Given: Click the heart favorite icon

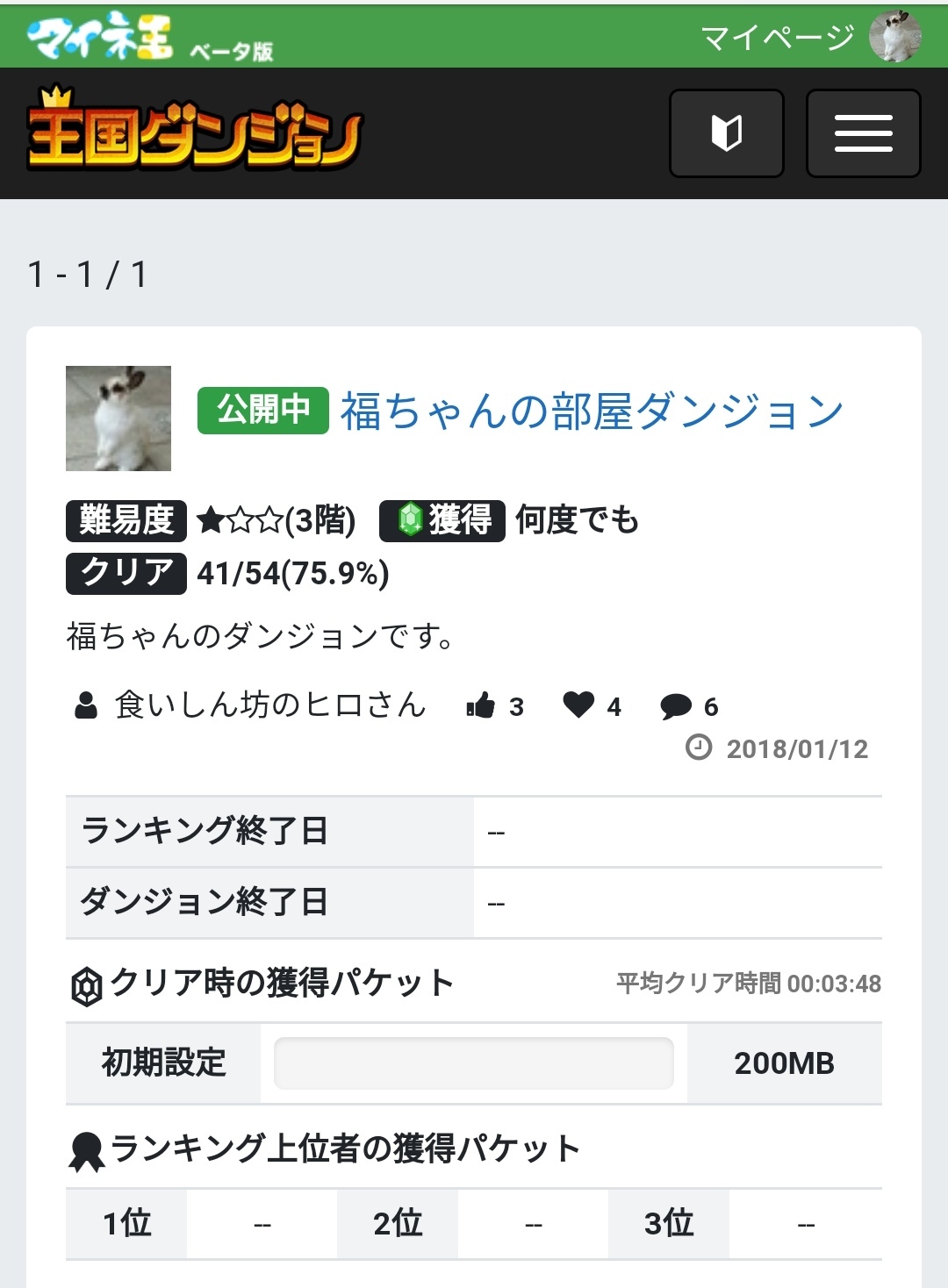Looking at the screenshot, I should tap(578, 704).
